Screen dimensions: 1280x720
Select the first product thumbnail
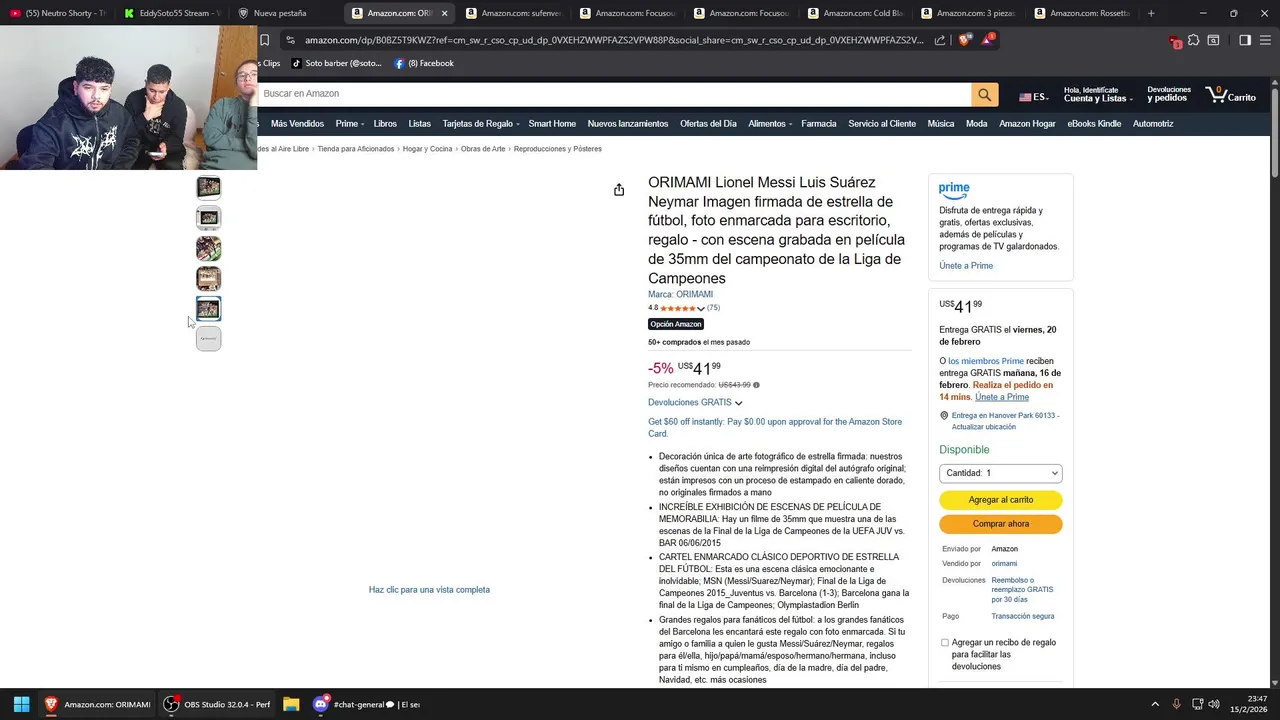coord(208,187)
